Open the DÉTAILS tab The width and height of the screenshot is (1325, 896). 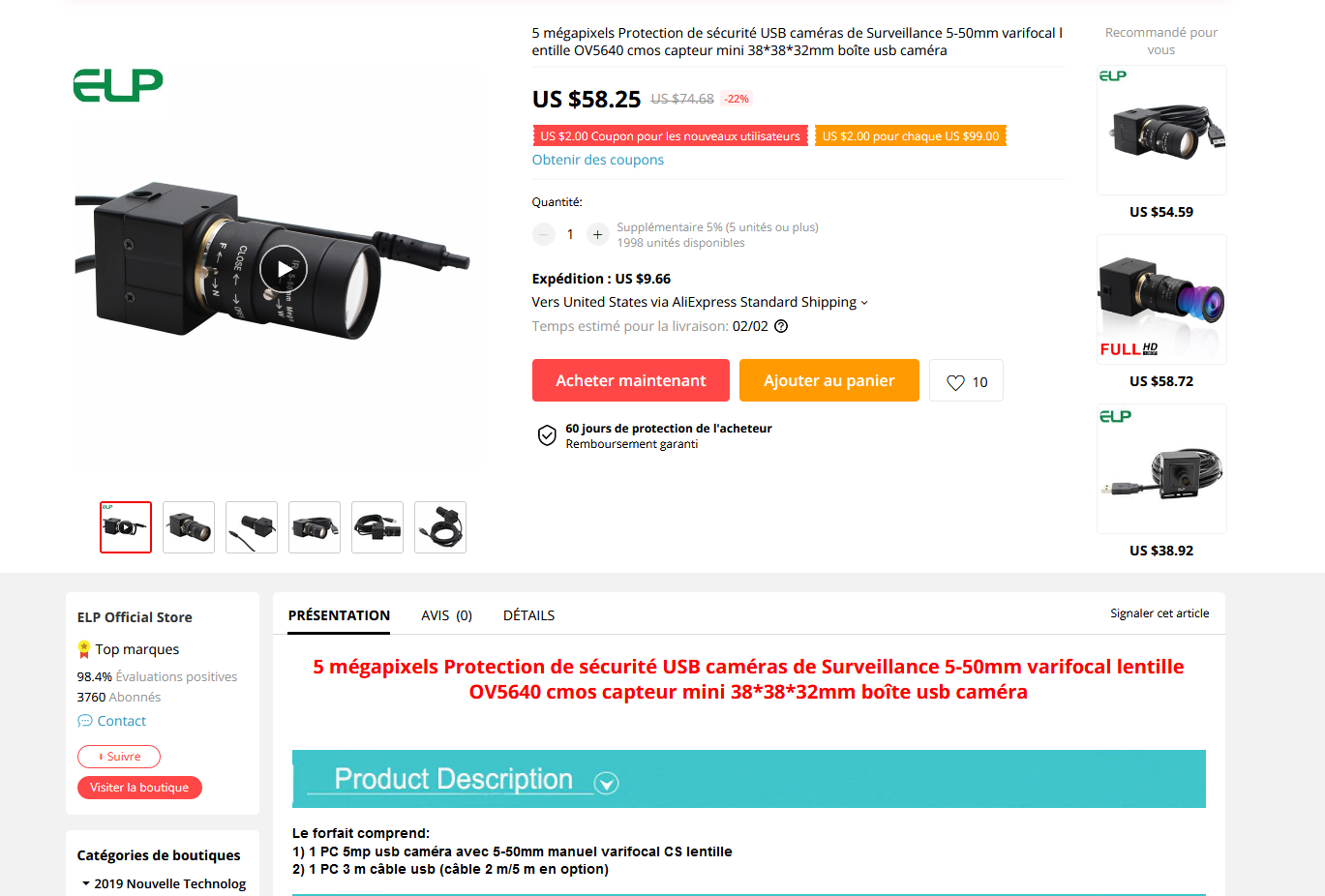pyautogui.click(x=528, y=615)
